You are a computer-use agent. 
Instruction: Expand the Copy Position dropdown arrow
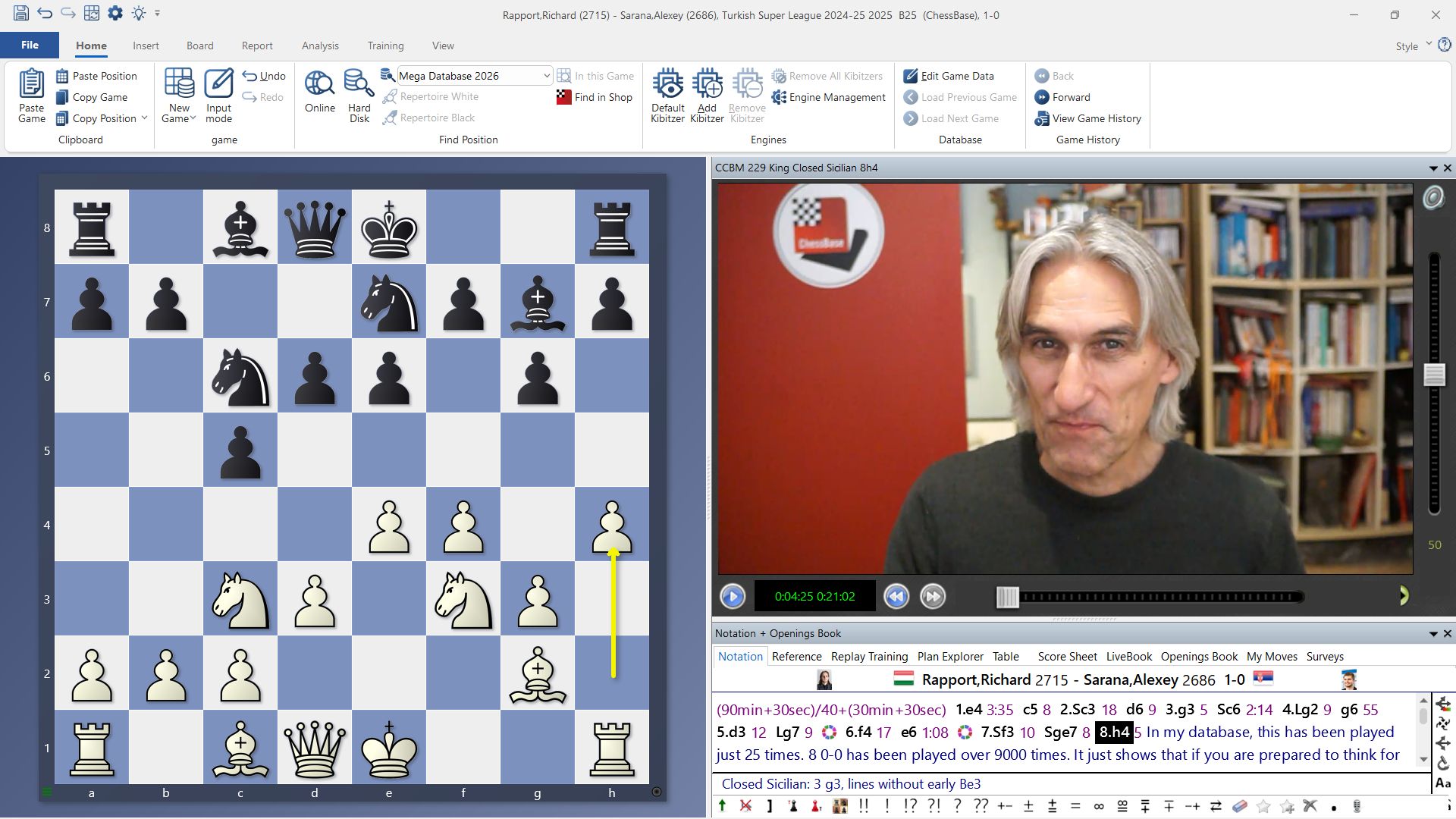pyautogui.click(x=144, y=118)
